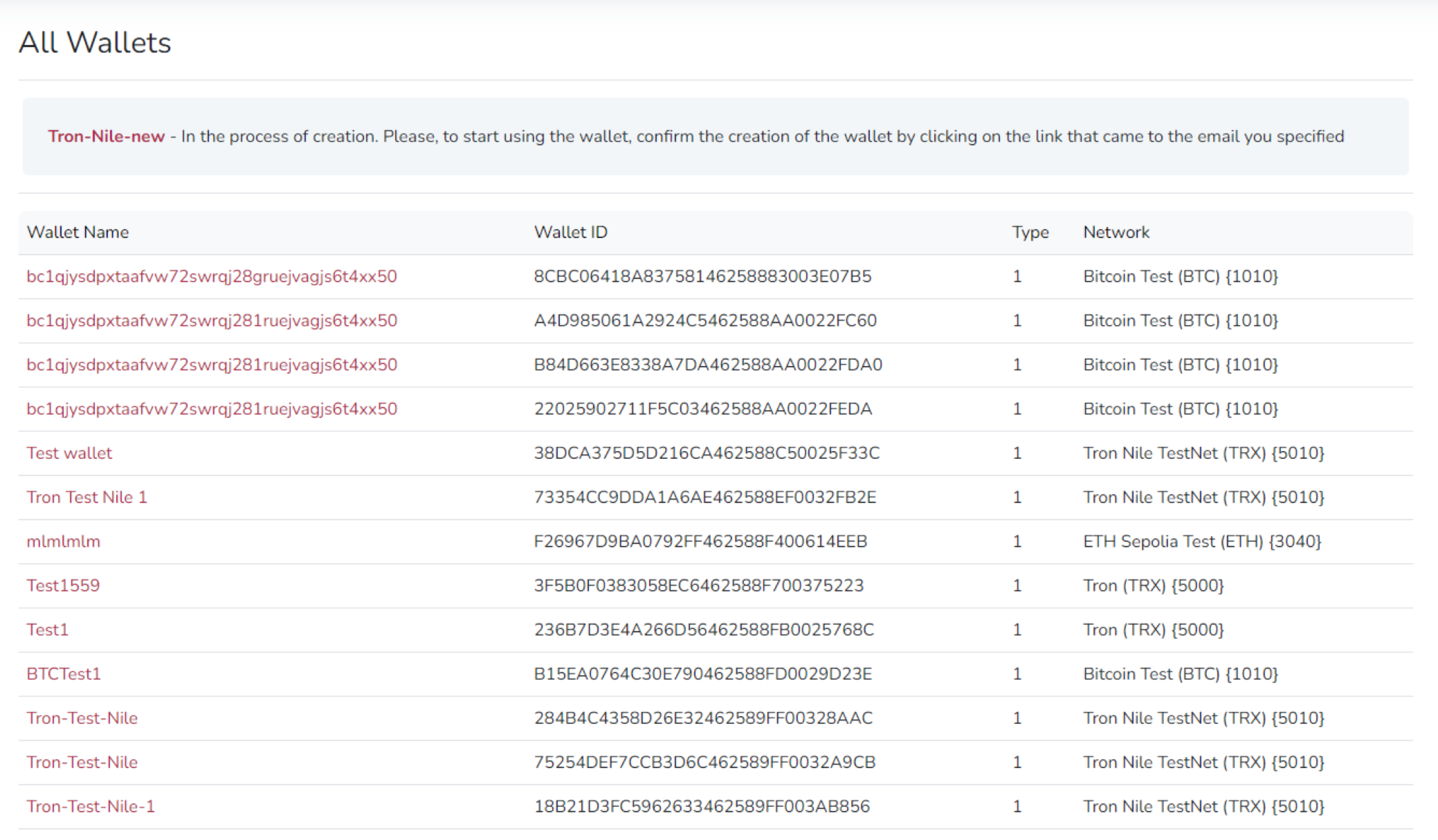Click the Wallet Name column header
1438x840 pixels.
tap(78, 232)
